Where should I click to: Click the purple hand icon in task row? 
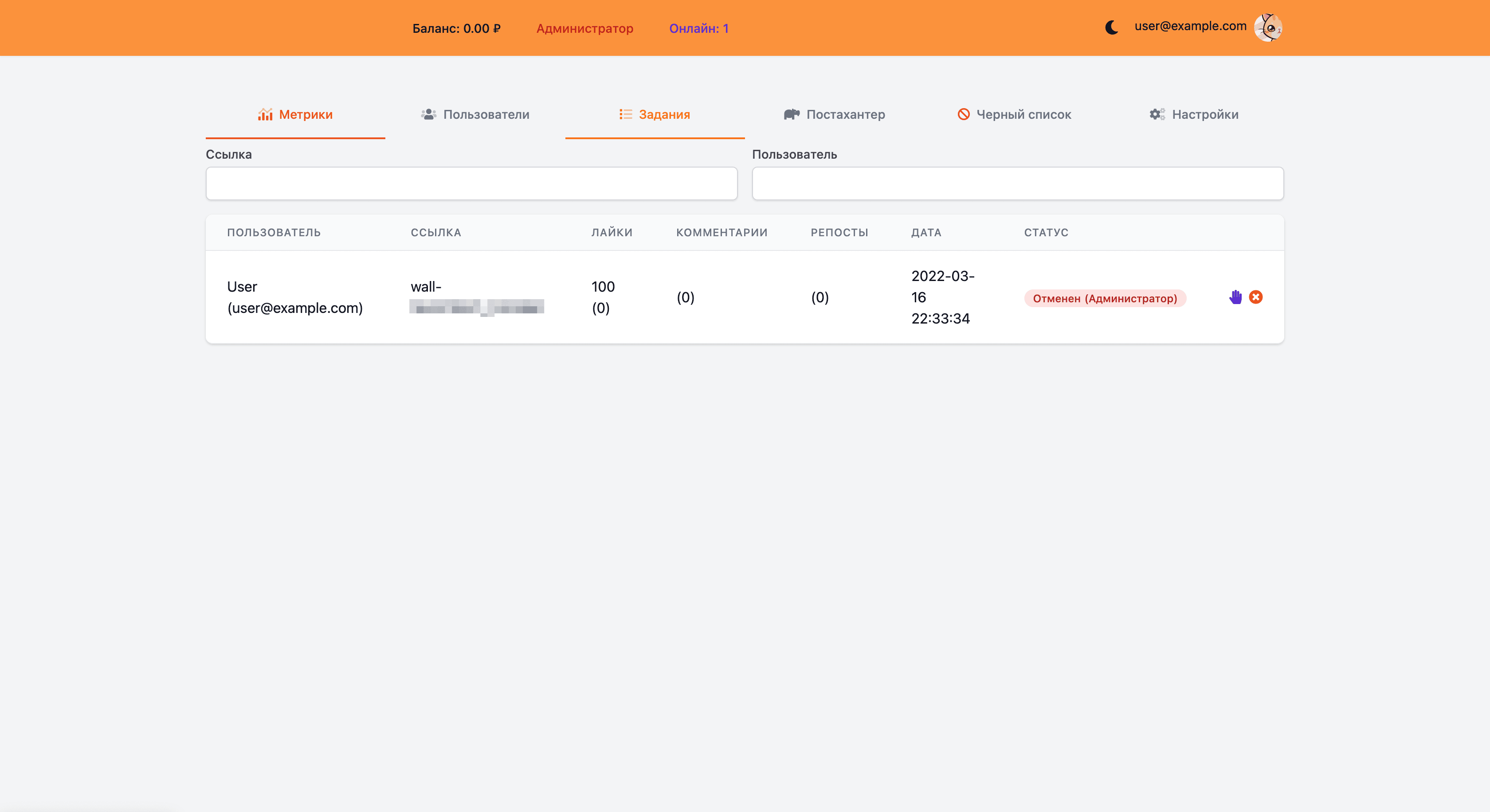1235,297
